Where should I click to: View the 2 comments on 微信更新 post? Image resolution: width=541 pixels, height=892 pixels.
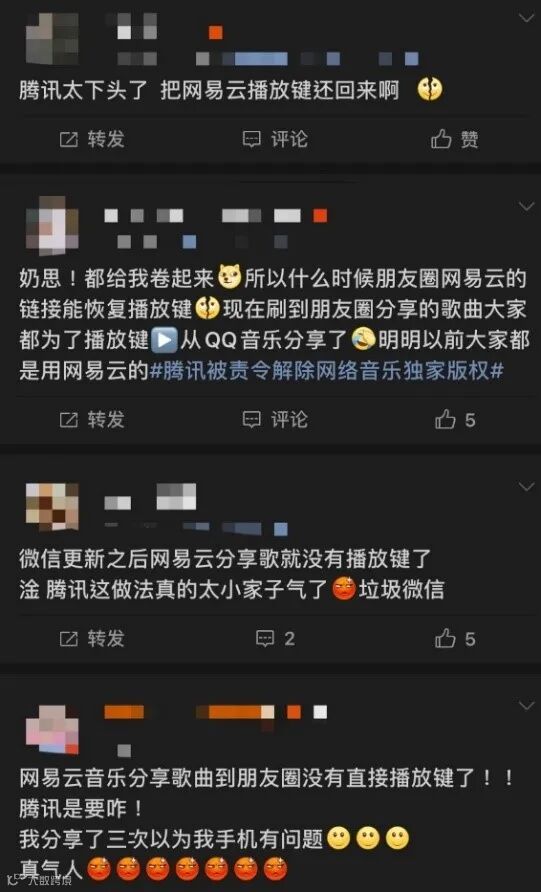[275, 638]
